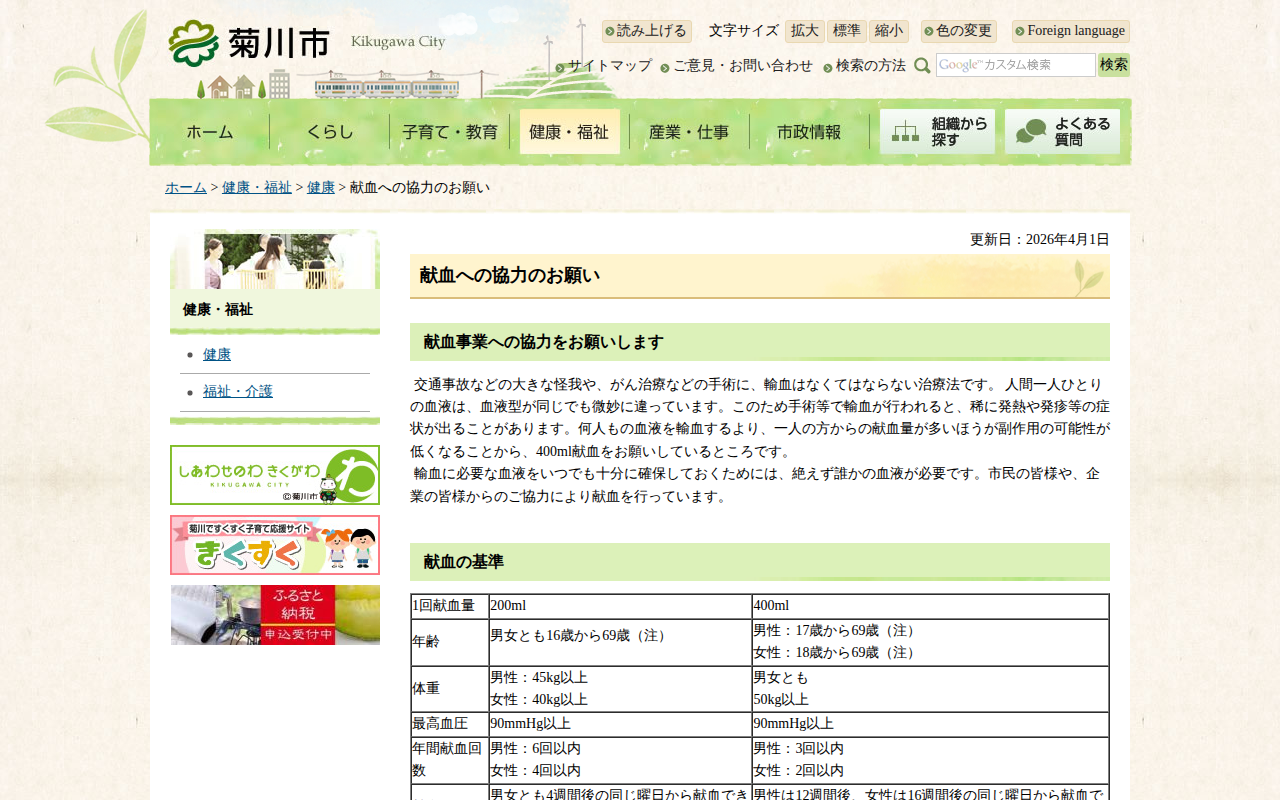
Task: Open 子育て・教育 navigation tab
Action: tap(450, 132)
